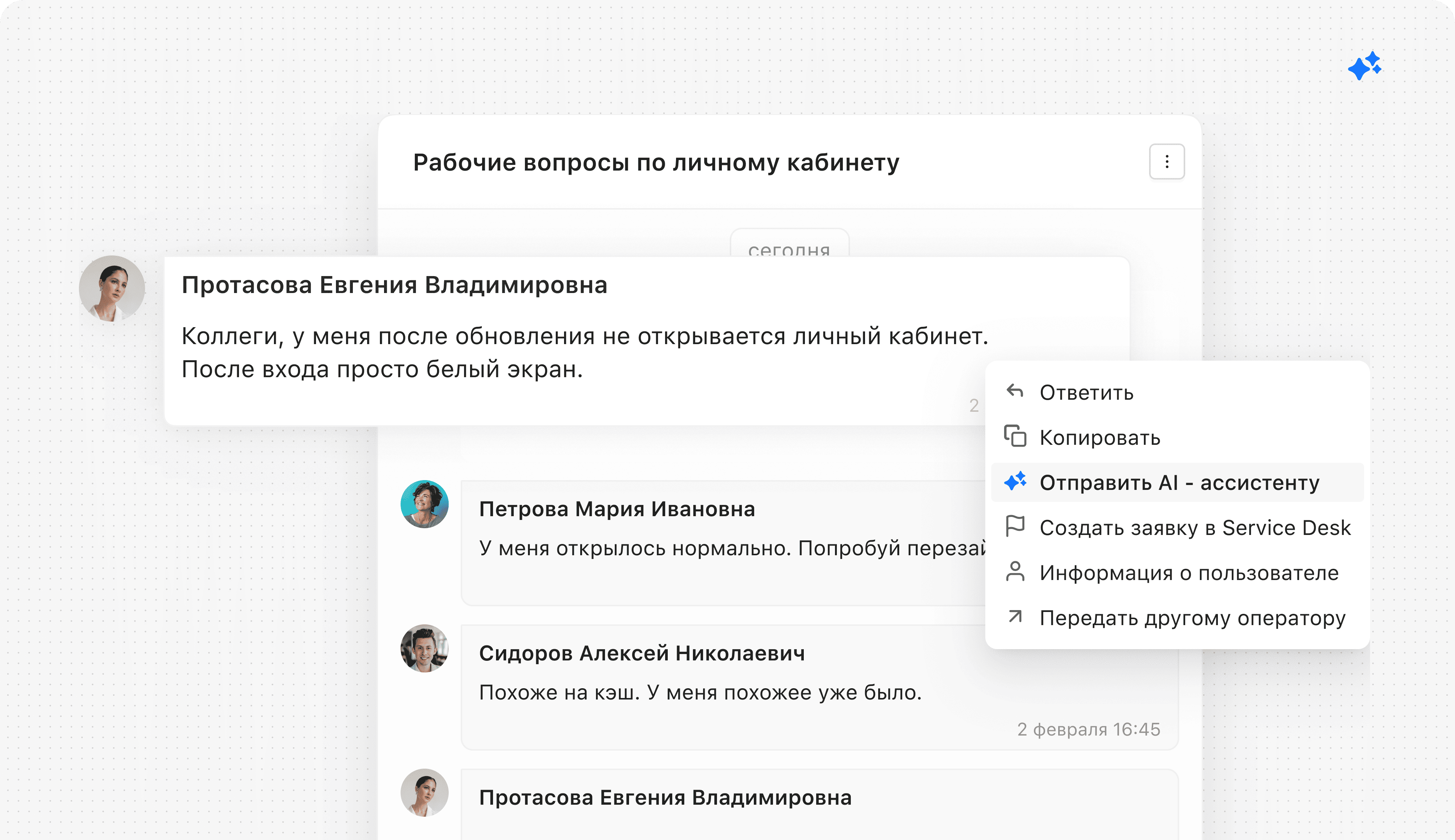Screen dimensions: 1455x840
Task: Click the diagonal arrow transfer icon
Action: [x=1015, y=616]
